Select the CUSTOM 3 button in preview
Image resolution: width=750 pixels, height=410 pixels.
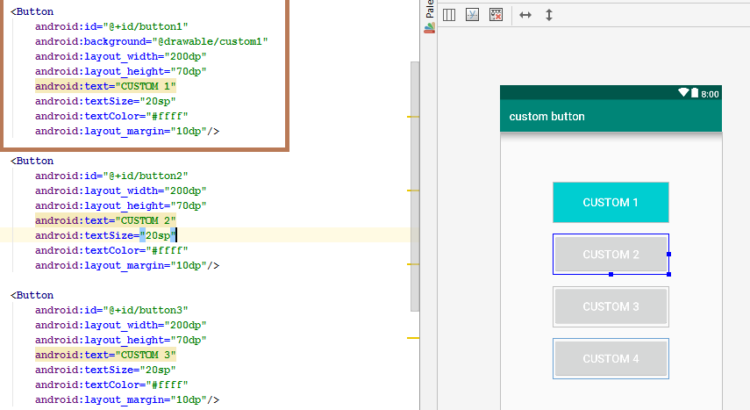(610, 306)
